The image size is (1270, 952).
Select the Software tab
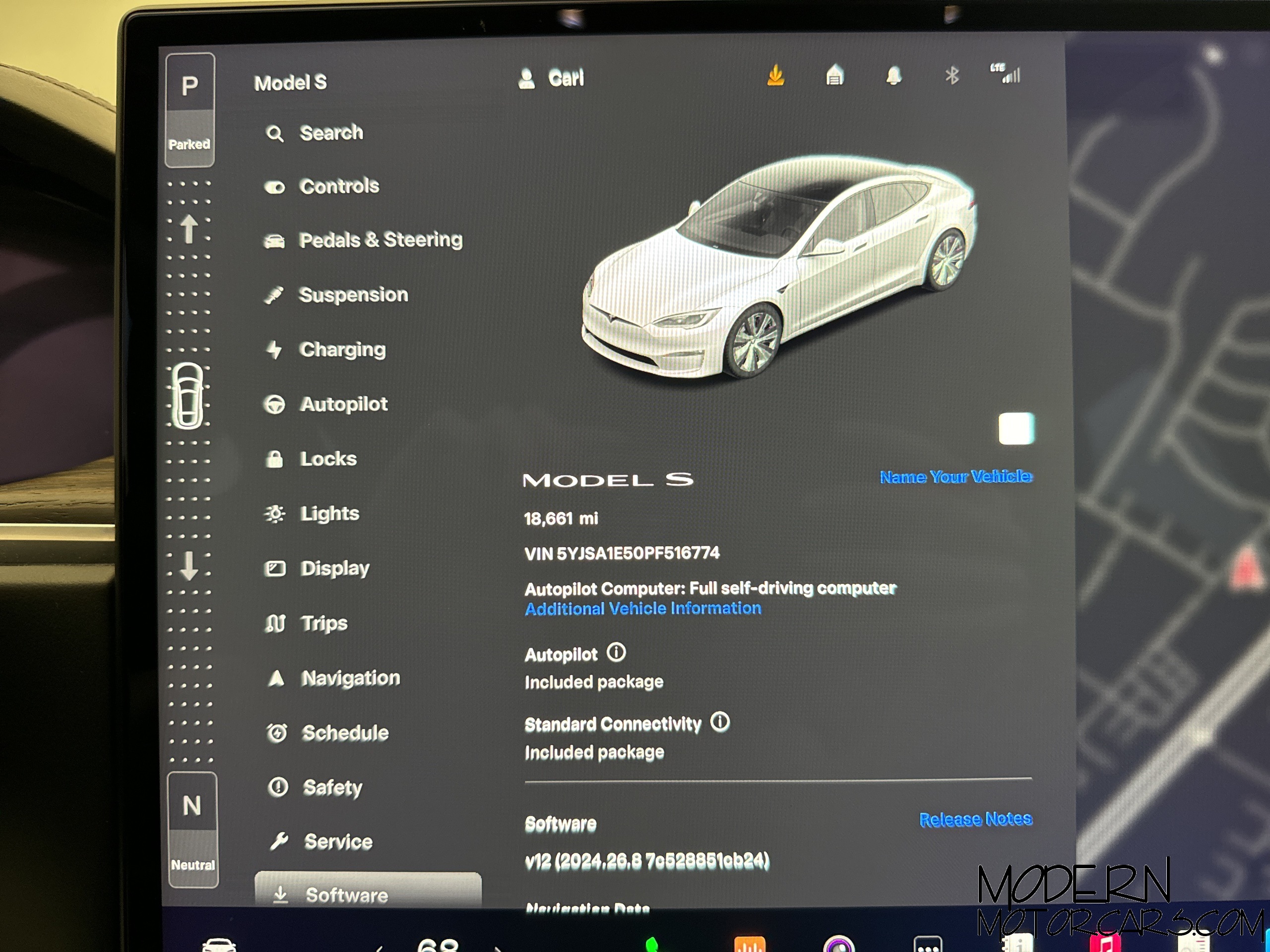(x=368, y=891)
